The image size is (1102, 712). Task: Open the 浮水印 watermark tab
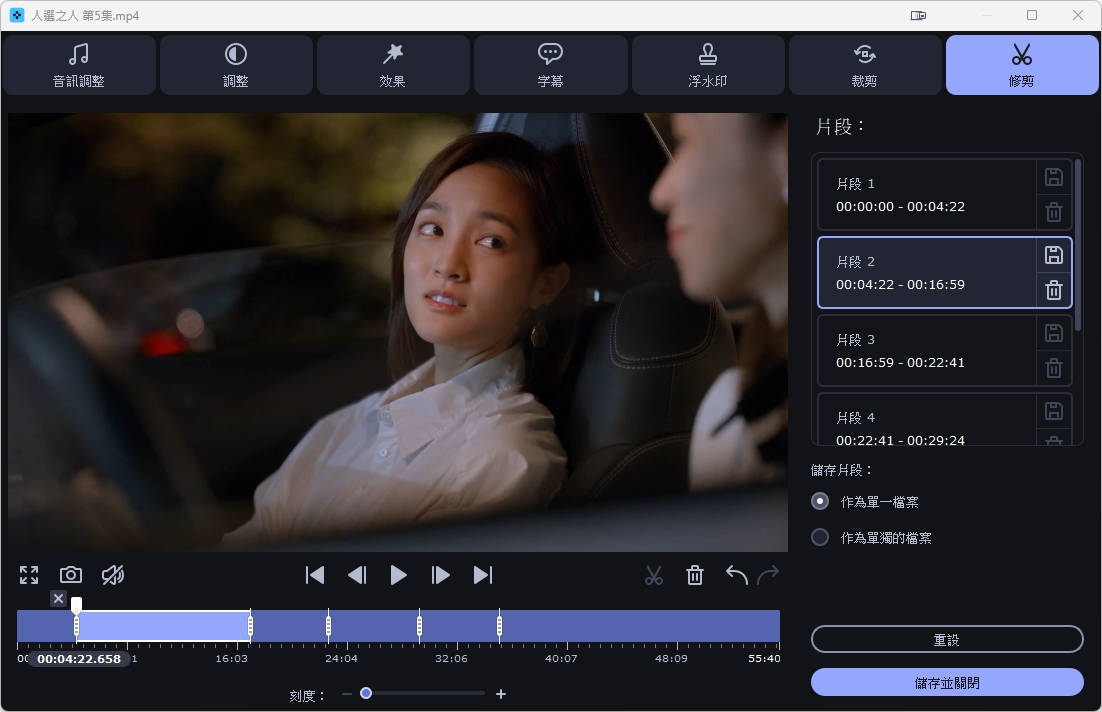point(708,65)
